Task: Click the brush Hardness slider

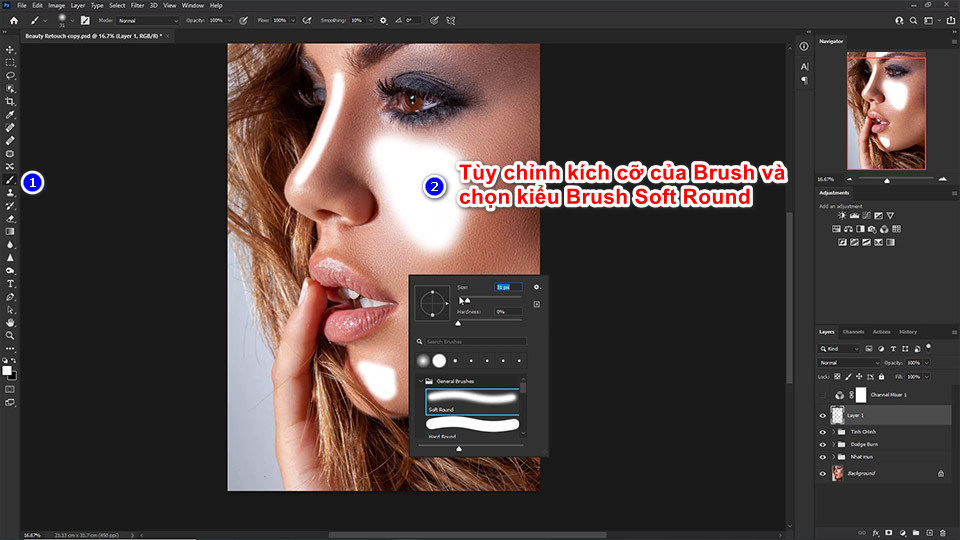Action: [489, 322]
